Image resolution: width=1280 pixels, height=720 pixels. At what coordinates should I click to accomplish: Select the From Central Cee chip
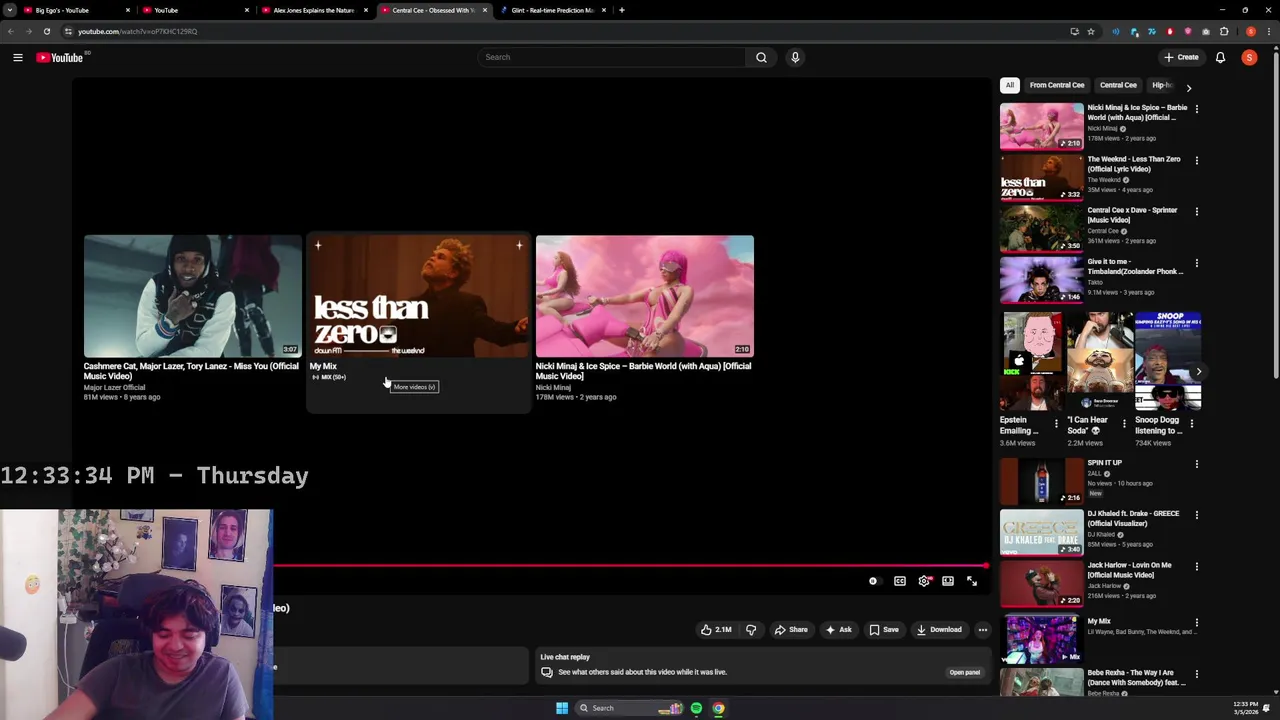[1056, 85]
